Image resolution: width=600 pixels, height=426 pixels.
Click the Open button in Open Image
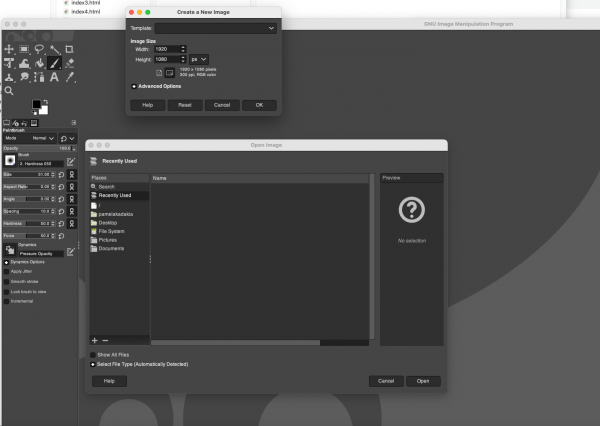pos(423,381)
